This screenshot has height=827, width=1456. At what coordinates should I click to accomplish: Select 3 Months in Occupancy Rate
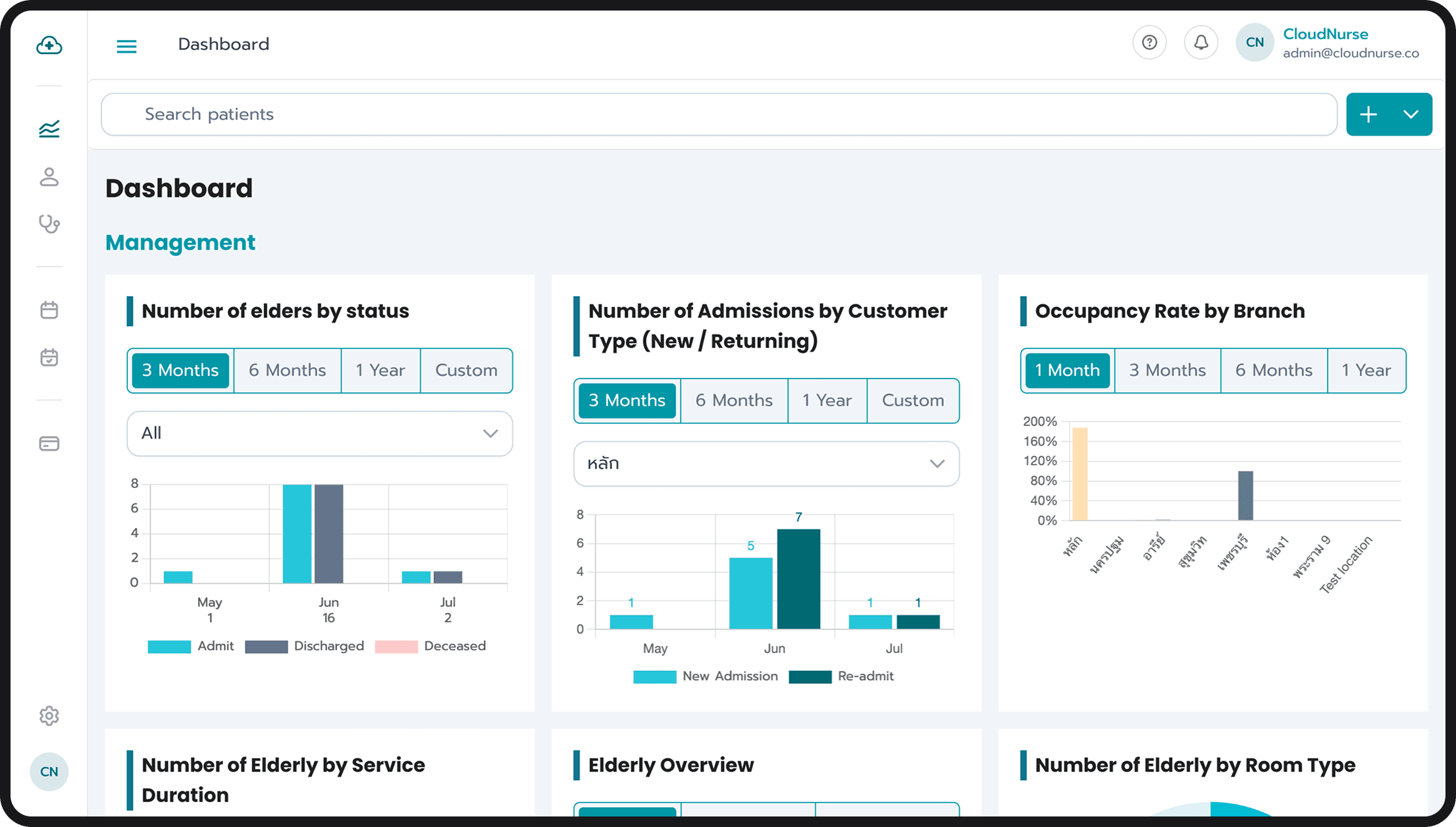pos(1168,371)
